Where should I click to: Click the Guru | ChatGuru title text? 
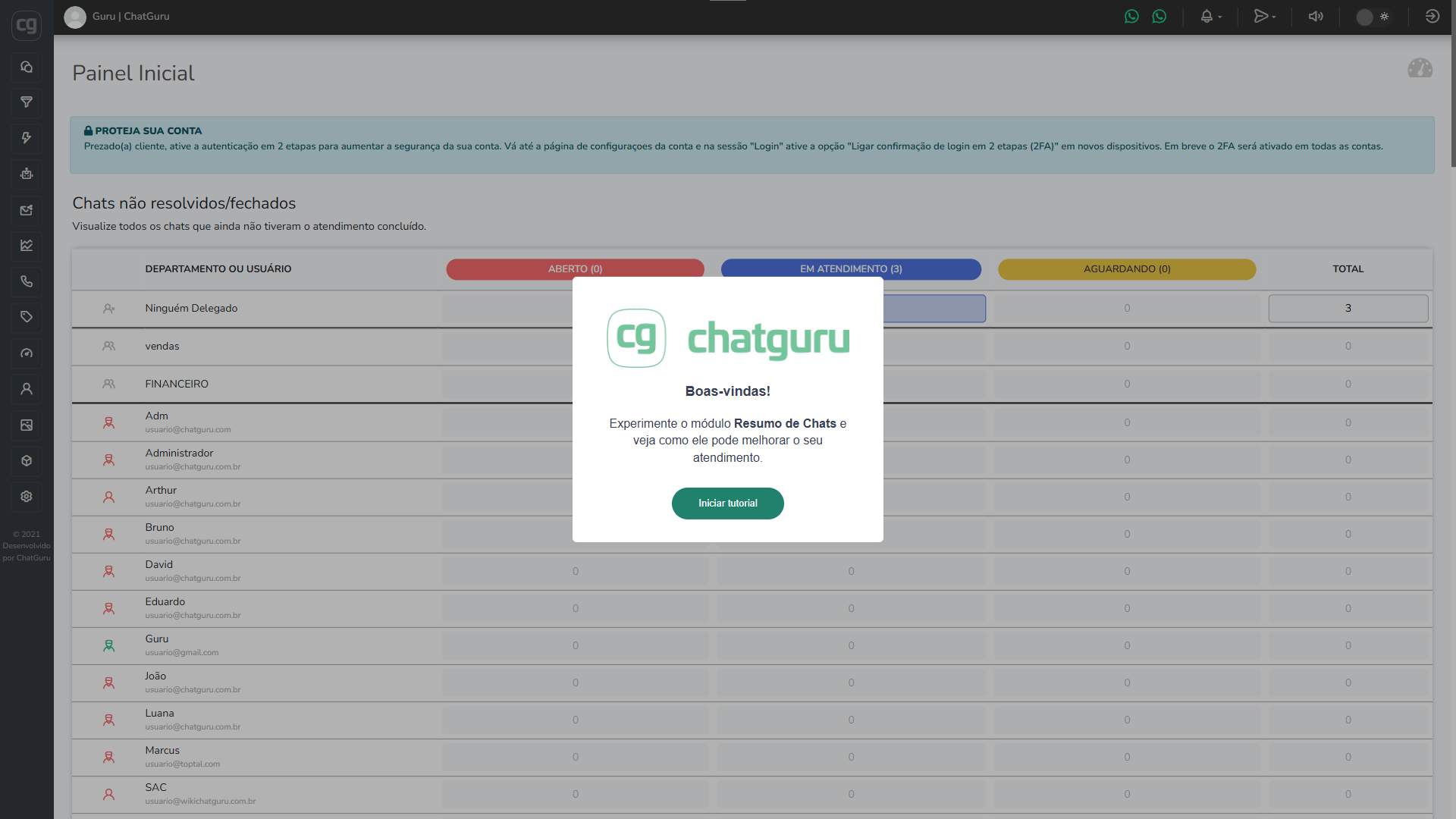[x=131, y=17]
